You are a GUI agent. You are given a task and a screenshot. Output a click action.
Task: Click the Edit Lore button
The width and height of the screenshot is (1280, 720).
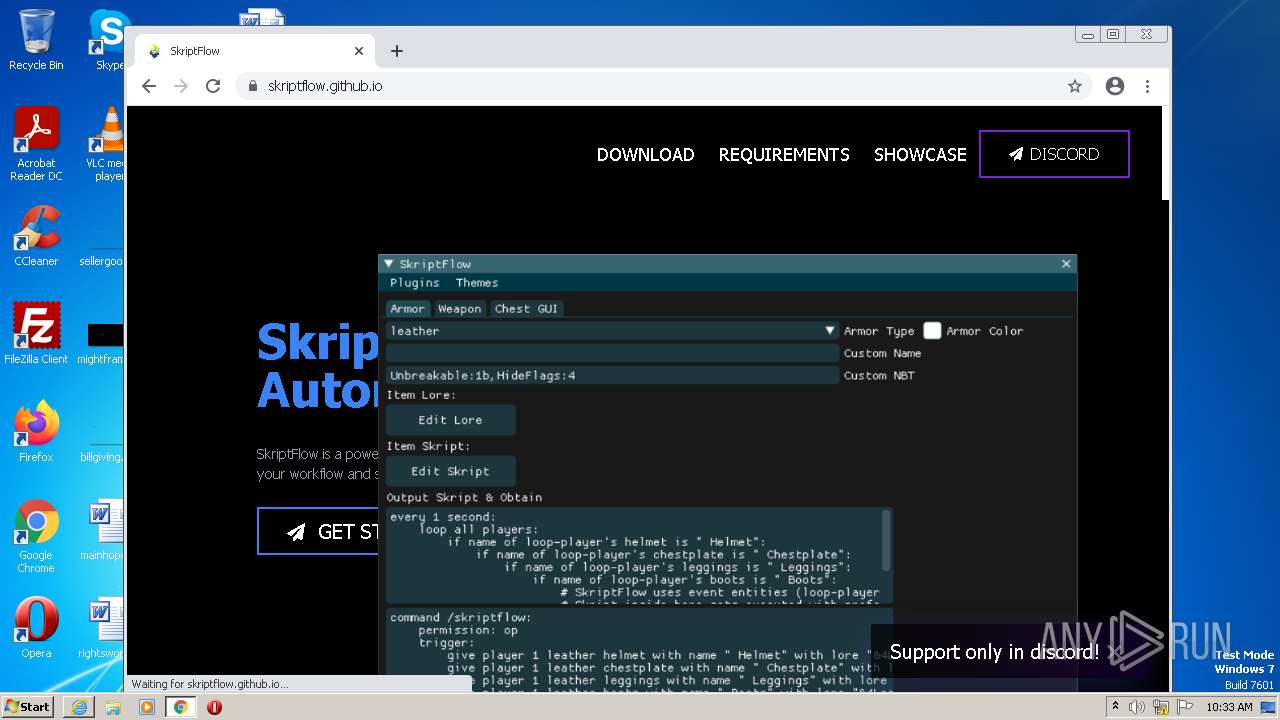(451, 420)
